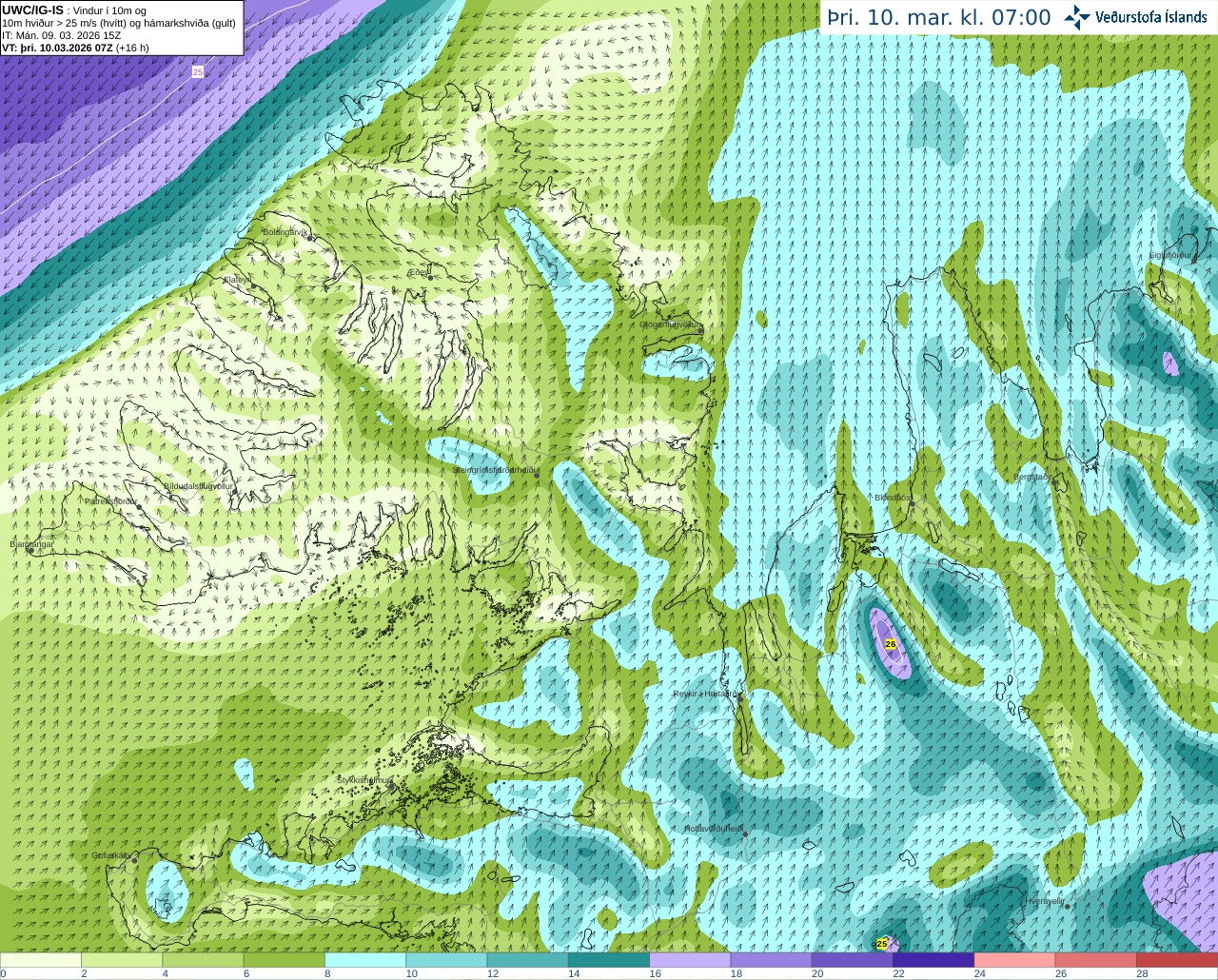Click the IT: Mán. 09. 03. 2026 15Z line
The image size is (1218, 980).
coord(62,35)
